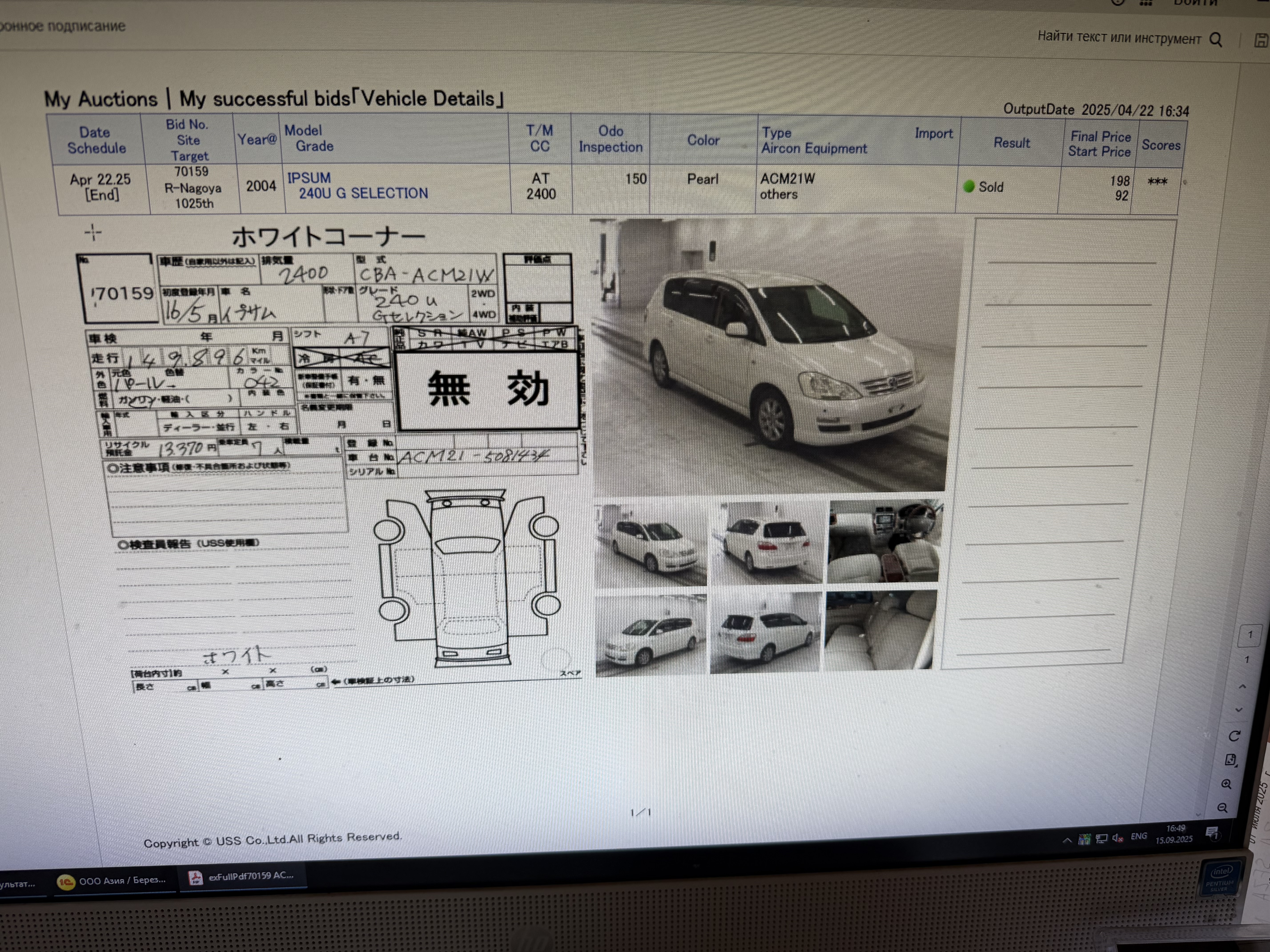Click the current page number box
The height and width of the screenshot is (952, 1270).
point(1250,635)
